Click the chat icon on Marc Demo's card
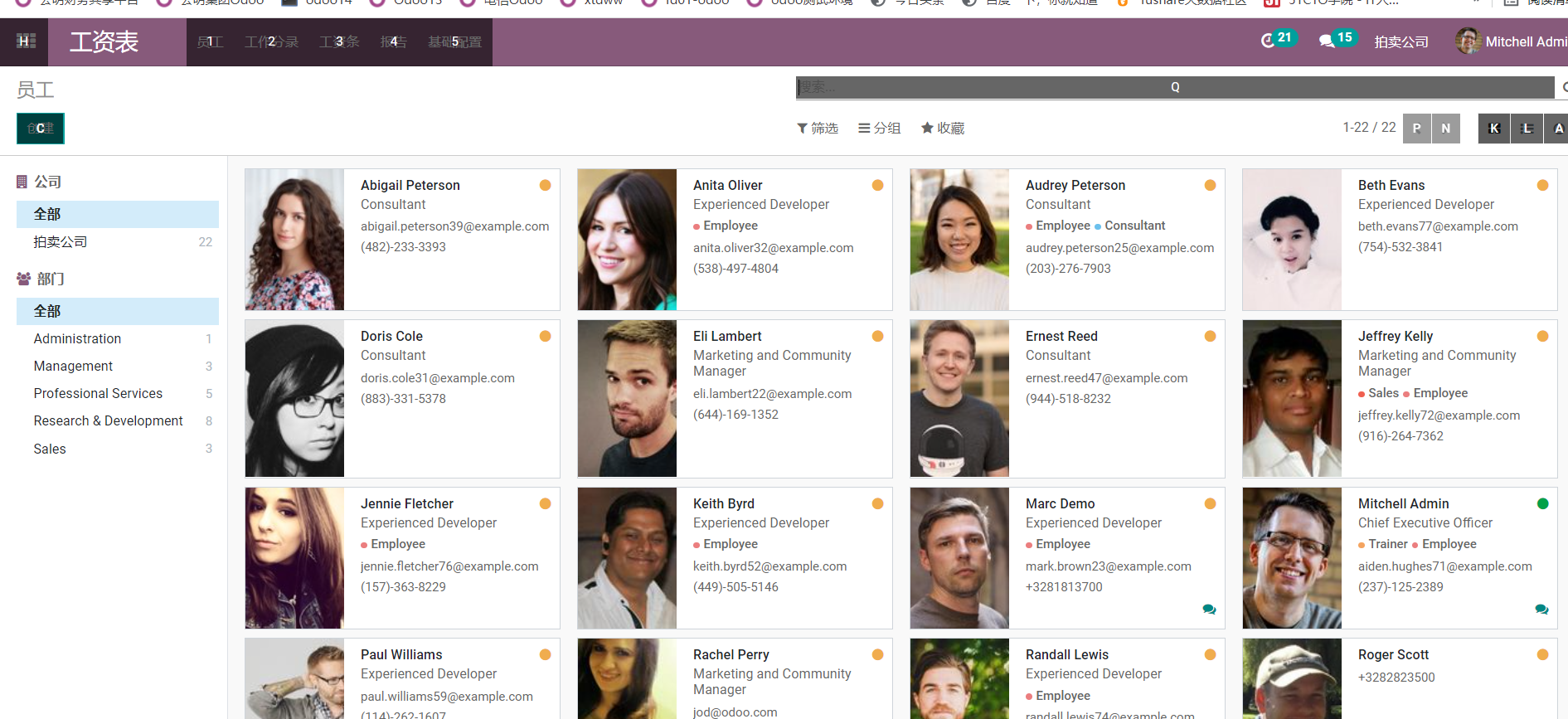 tap(1210, 610)
